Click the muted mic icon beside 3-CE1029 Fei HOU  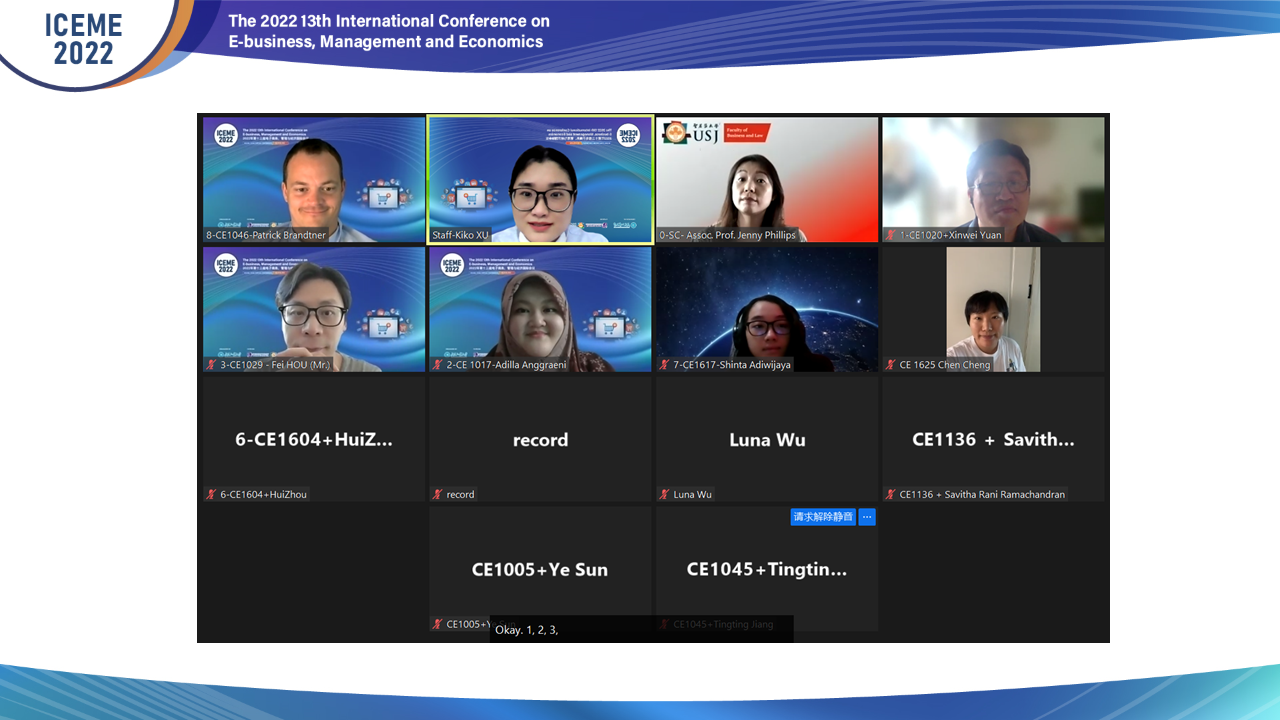click(211, 365)
